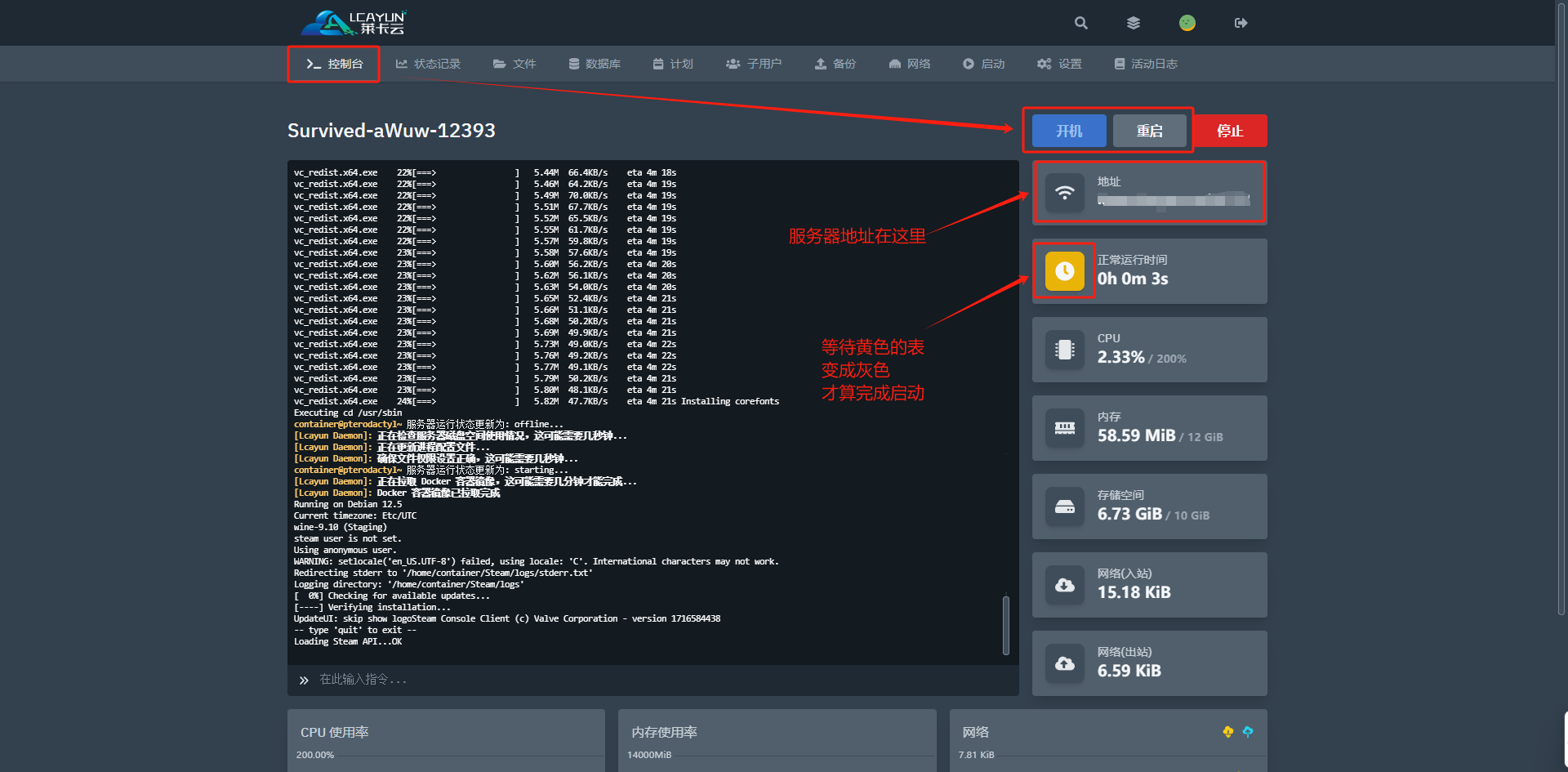This screenshot has height=772, width=1568.
Task: Open the 备份 backups tab
Action: [x=835, y=64]
